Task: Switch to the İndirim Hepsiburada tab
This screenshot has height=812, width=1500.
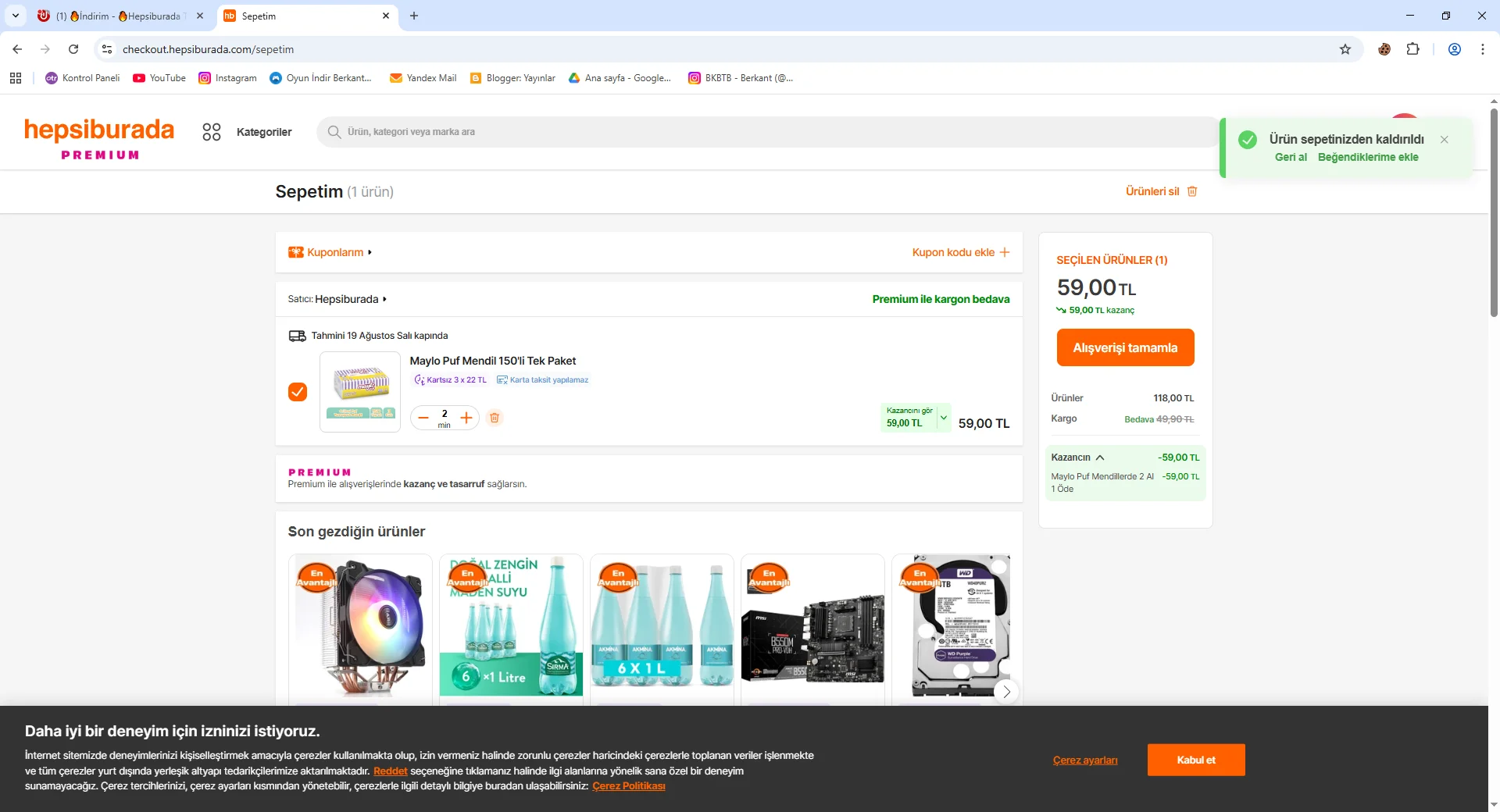Action: (120, 16)
